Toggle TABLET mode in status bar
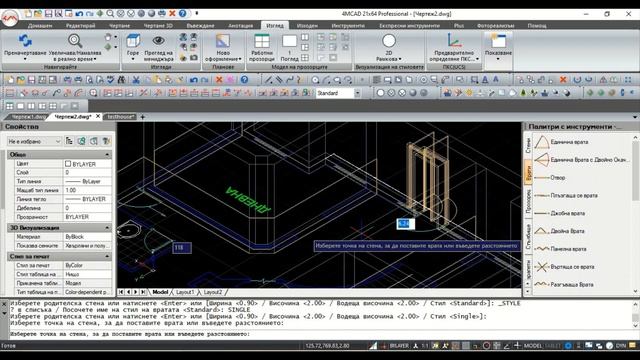This screenshot has height=360, width=640. (x=553, y=346)
